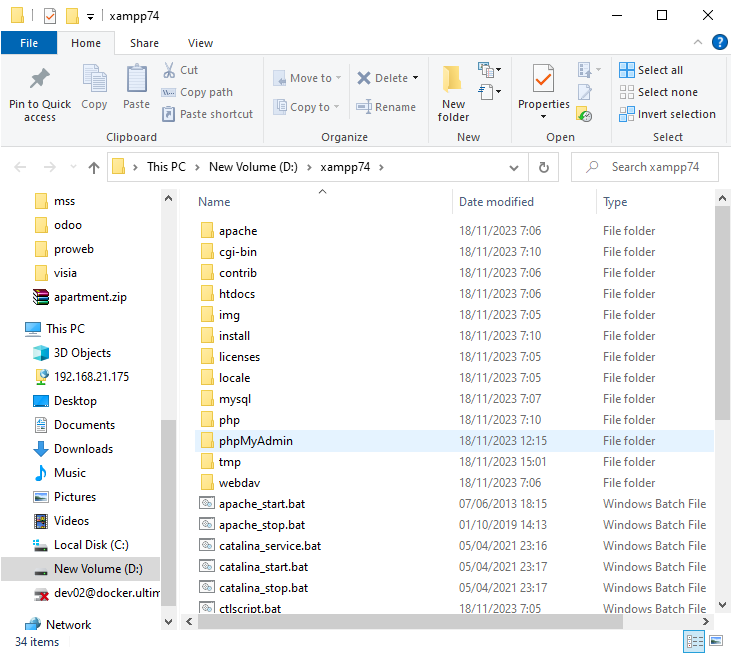Switch to Large icons view in status bar
This screenshot has height=654, width=732.
point(716,640)
